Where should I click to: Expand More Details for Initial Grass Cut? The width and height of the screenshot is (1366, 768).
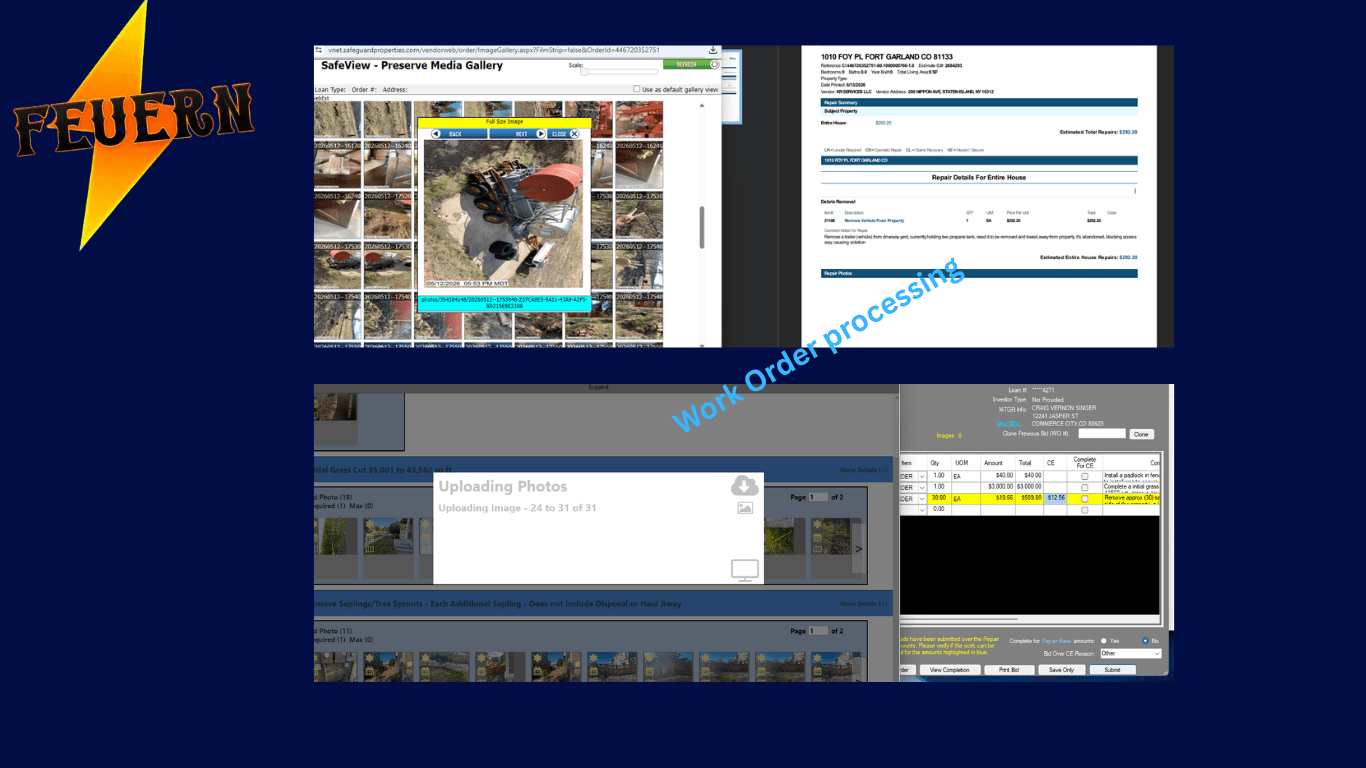[x=864, y=470]
